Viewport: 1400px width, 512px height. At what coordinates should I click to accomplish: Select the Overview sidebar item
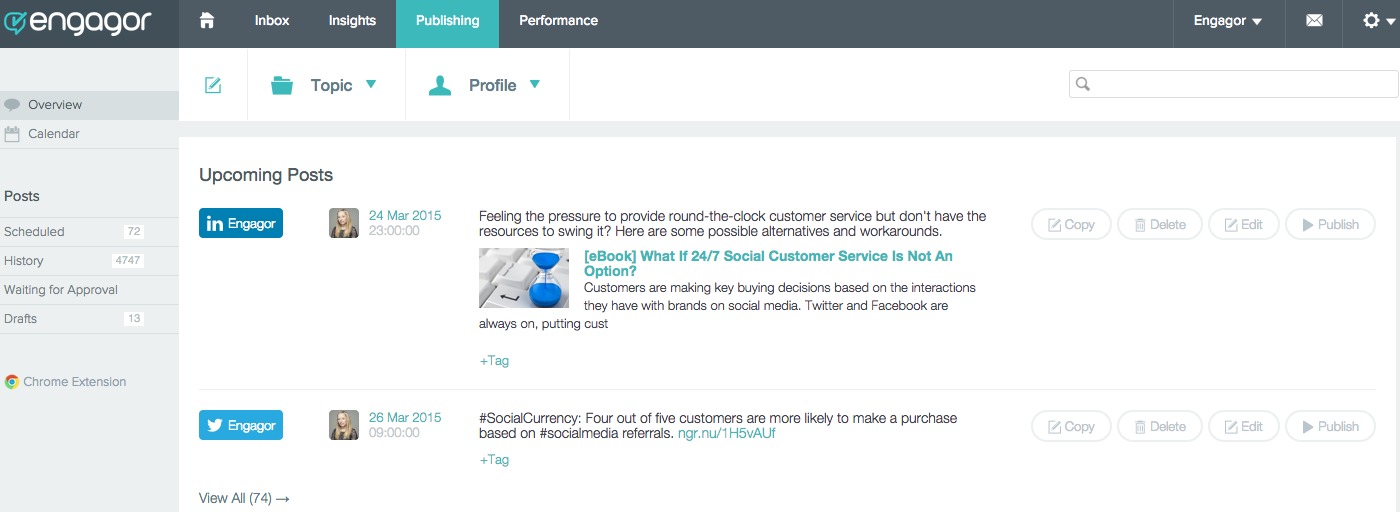pyautogui.click(x=55, y=105)
